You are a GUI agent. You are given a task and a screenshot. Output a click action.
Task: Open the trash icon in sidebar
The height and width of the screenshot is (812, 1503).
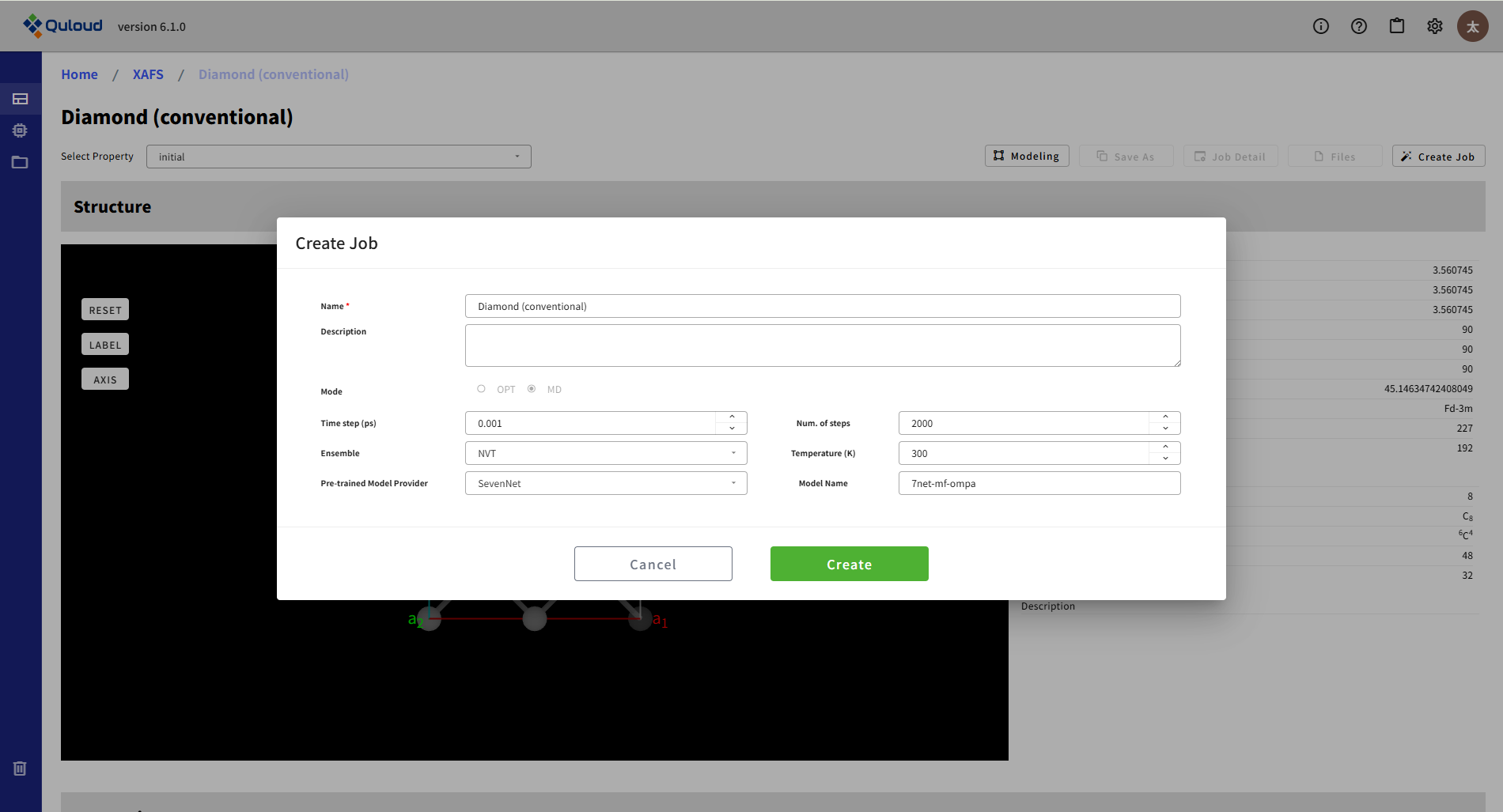(x=20, y=769)
